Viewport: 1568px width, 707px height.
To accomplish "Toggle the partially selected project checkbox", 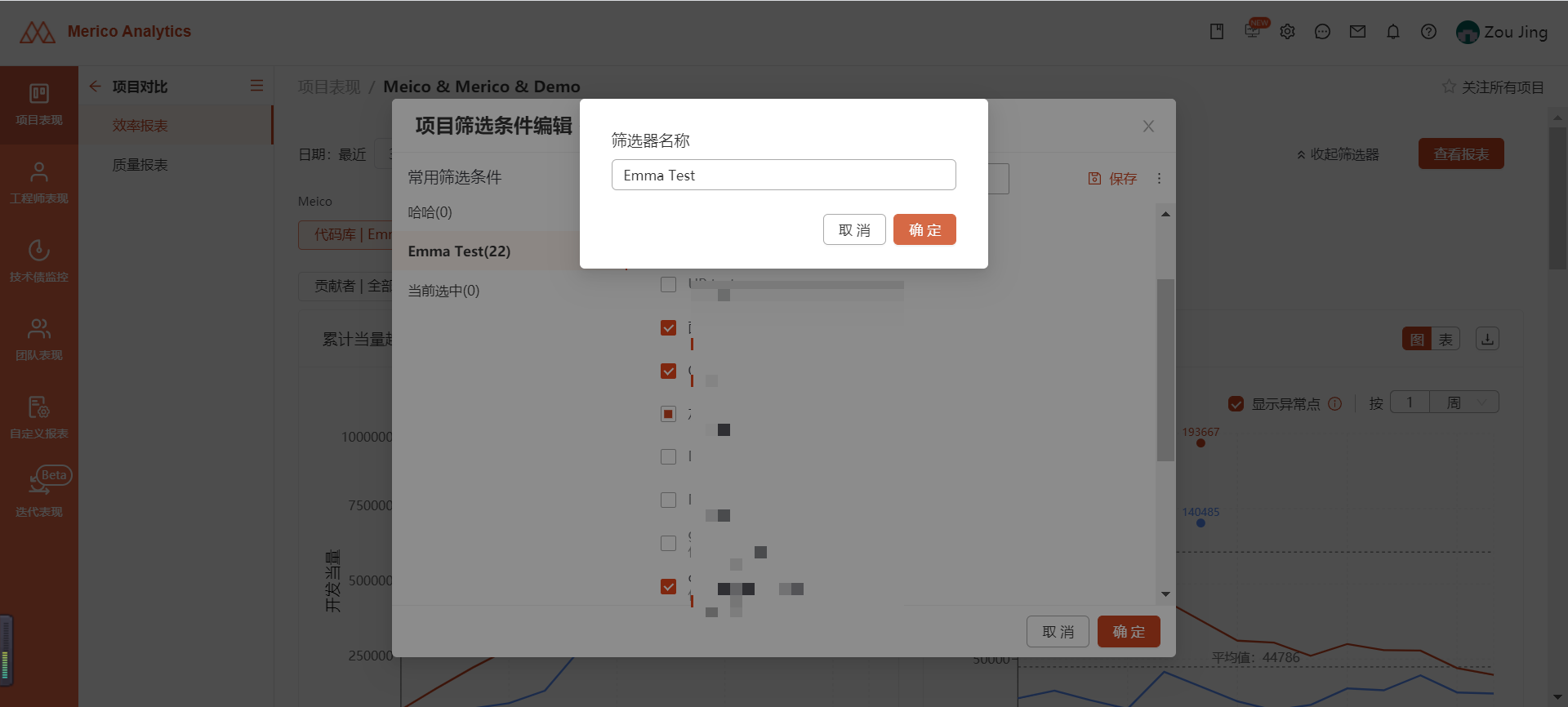I will click(x=668, y=414).
